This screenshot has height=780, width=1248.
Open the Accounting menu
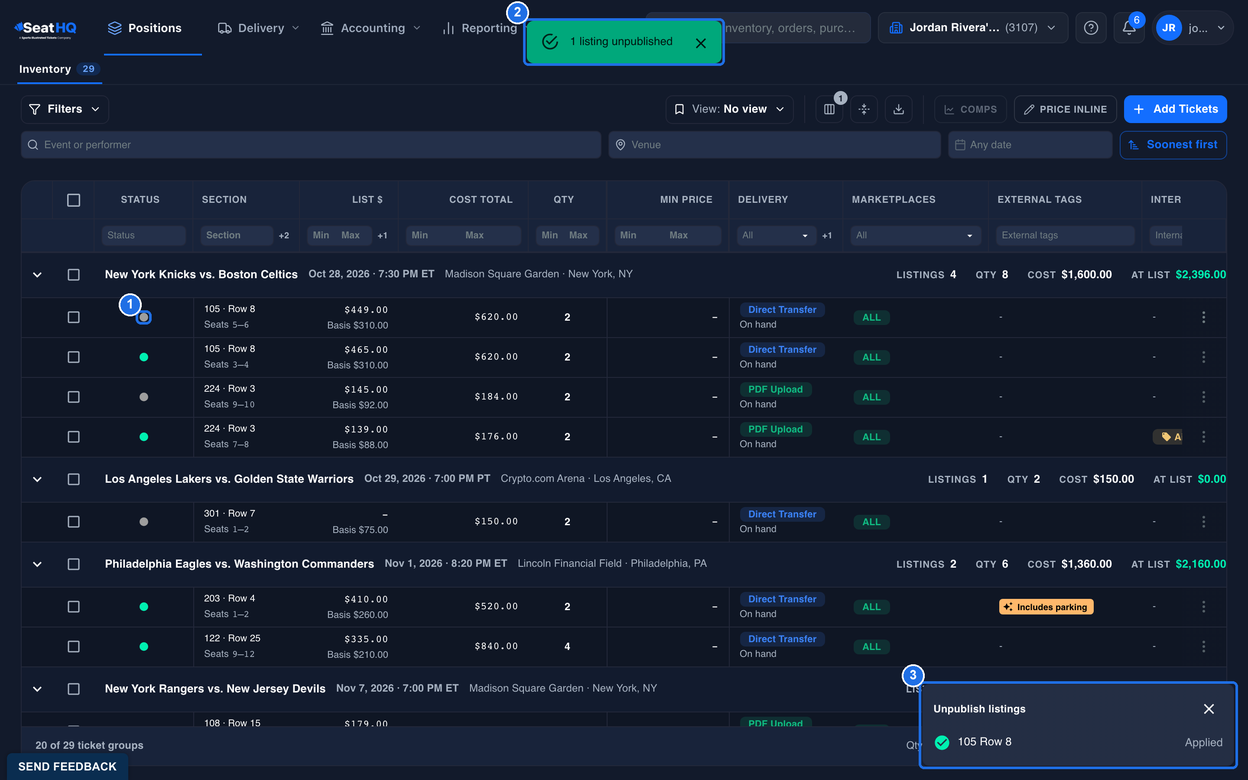click(x=370, y=28)
